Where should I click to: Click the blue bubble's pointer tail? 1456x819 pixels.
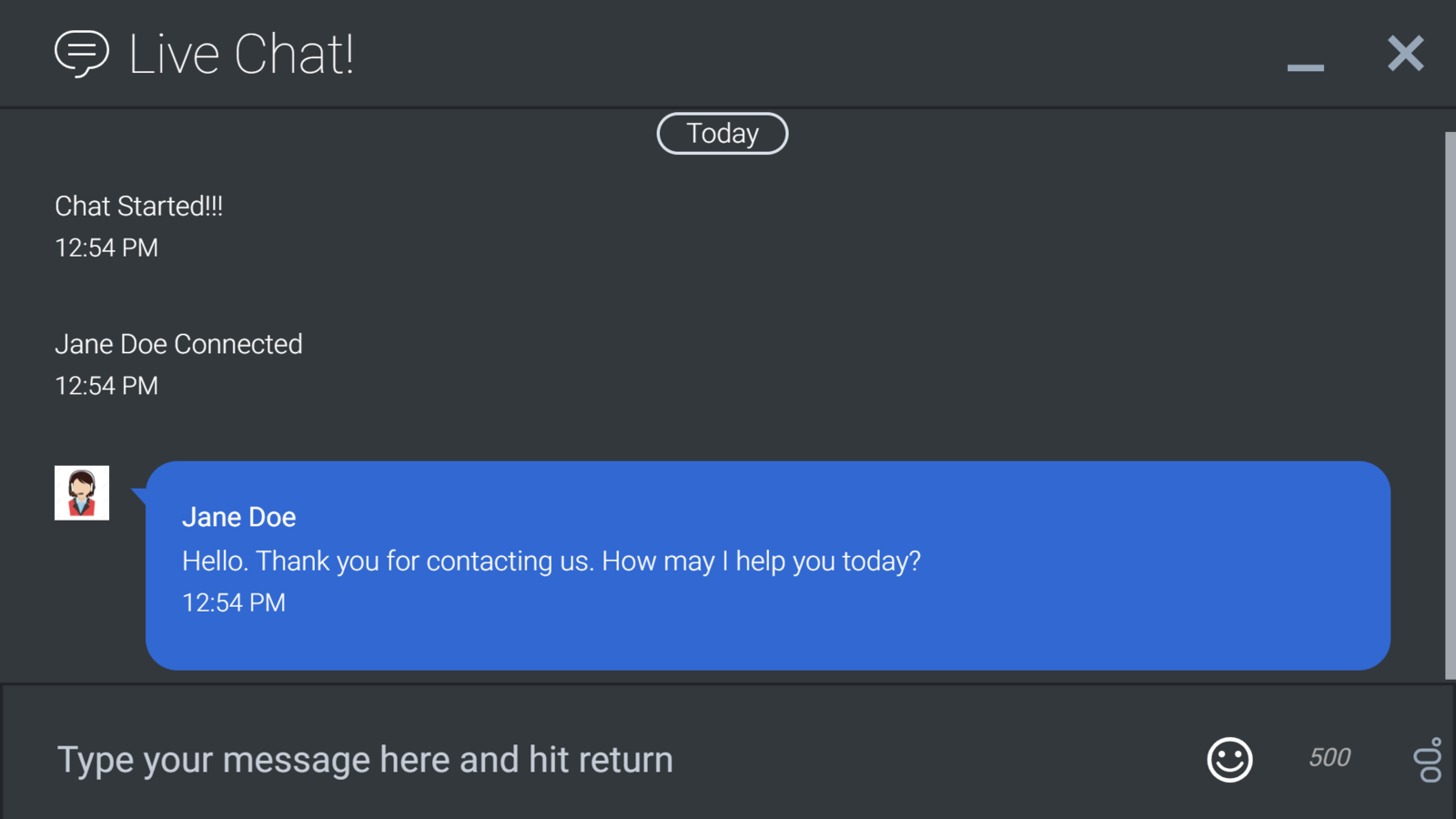(x=139, y=496)
